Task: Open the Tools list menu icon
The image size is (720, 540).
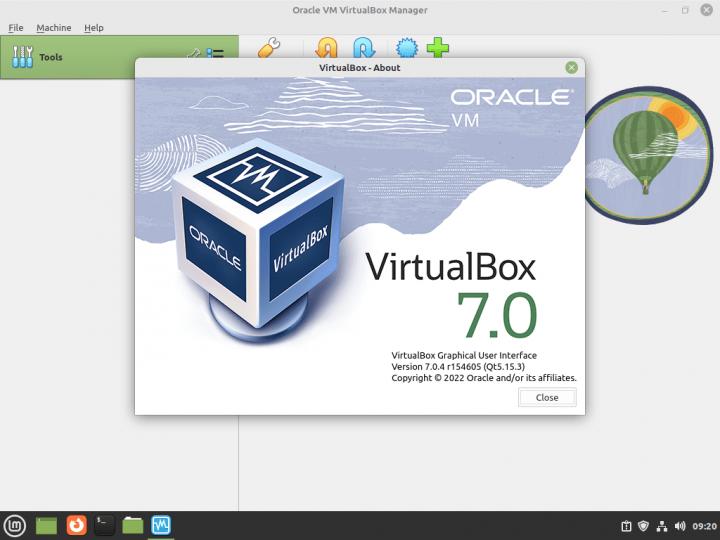Action: click(215, 54)
